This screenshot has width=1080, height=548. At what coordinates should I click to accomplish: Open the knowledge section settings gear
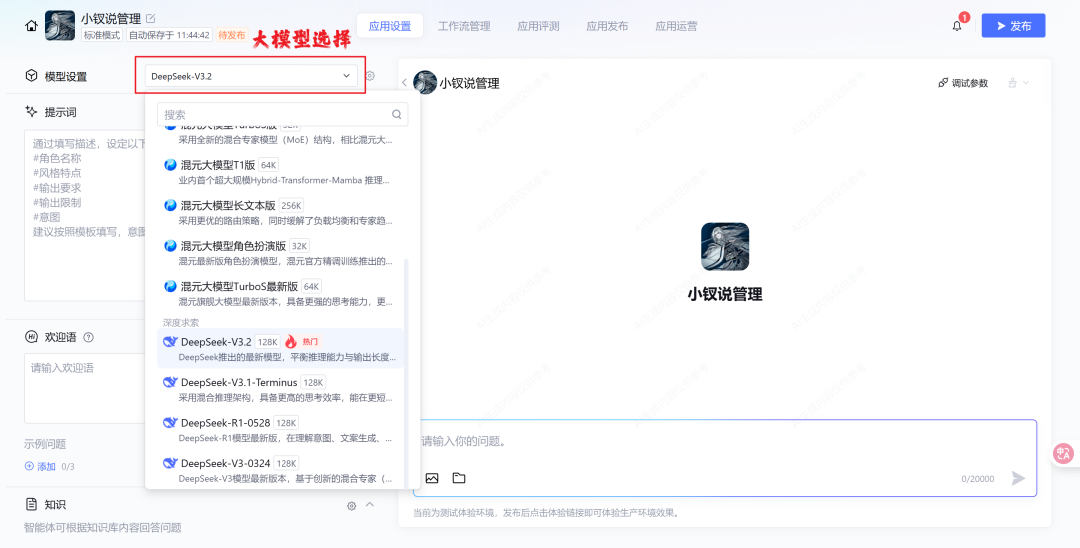pyautogui.click(x=351, y=506)
